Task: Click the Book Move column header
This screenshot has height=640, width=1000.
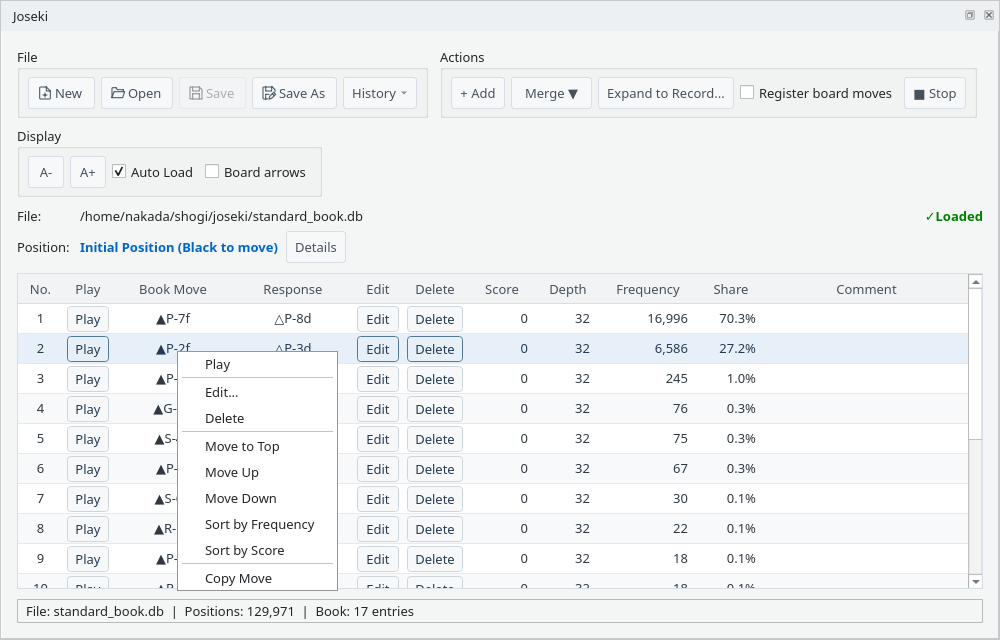Action: (x=173, y=289)
